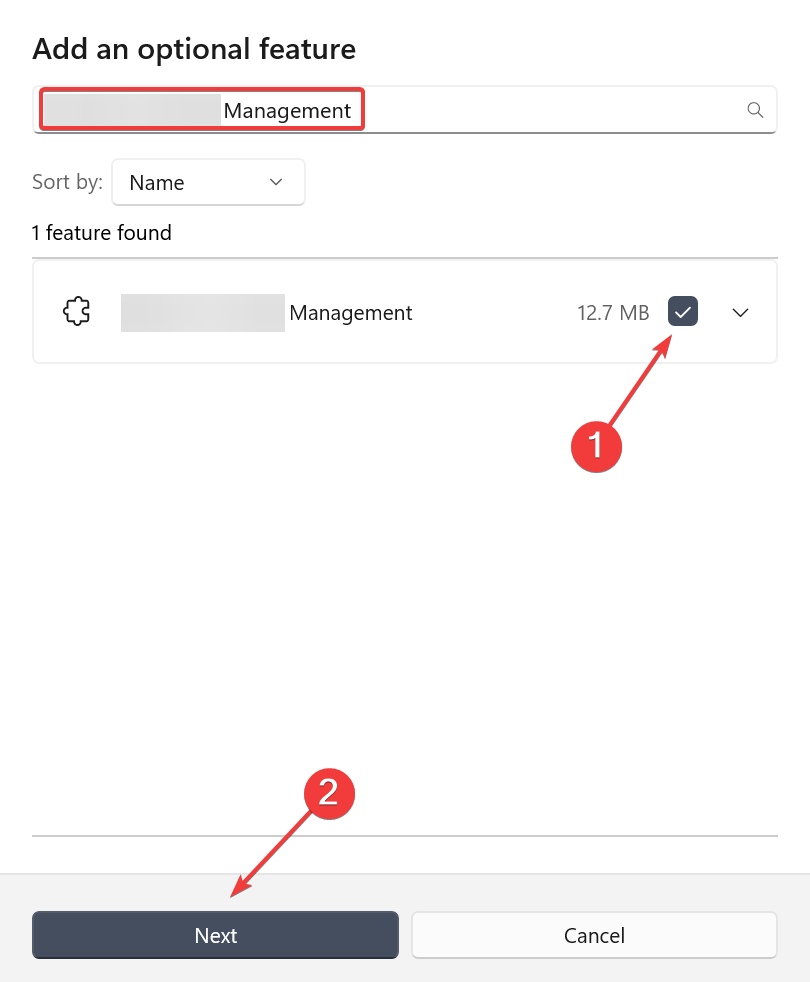
Task: Click the Next button
Action: point(215,935)
